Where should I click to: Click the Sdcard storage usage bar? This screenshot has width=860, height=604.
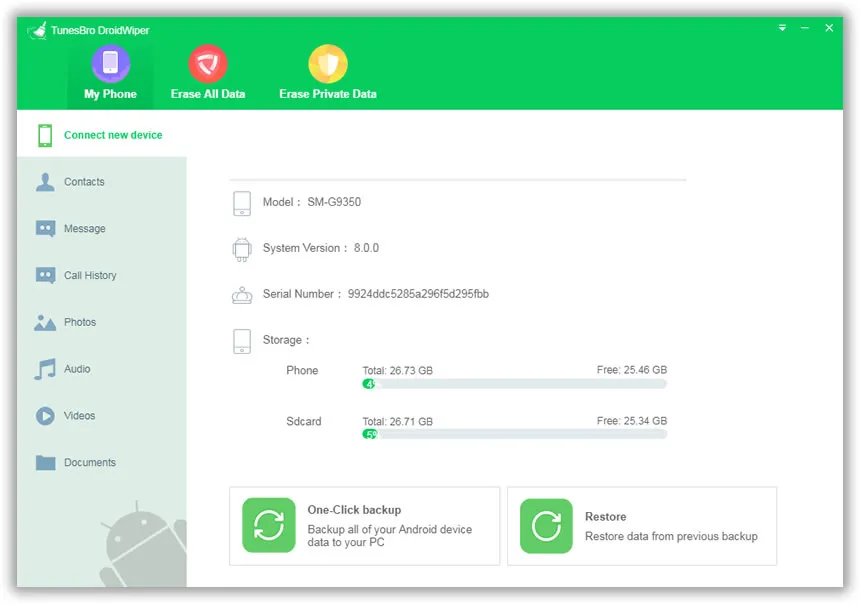coord(514,434)
